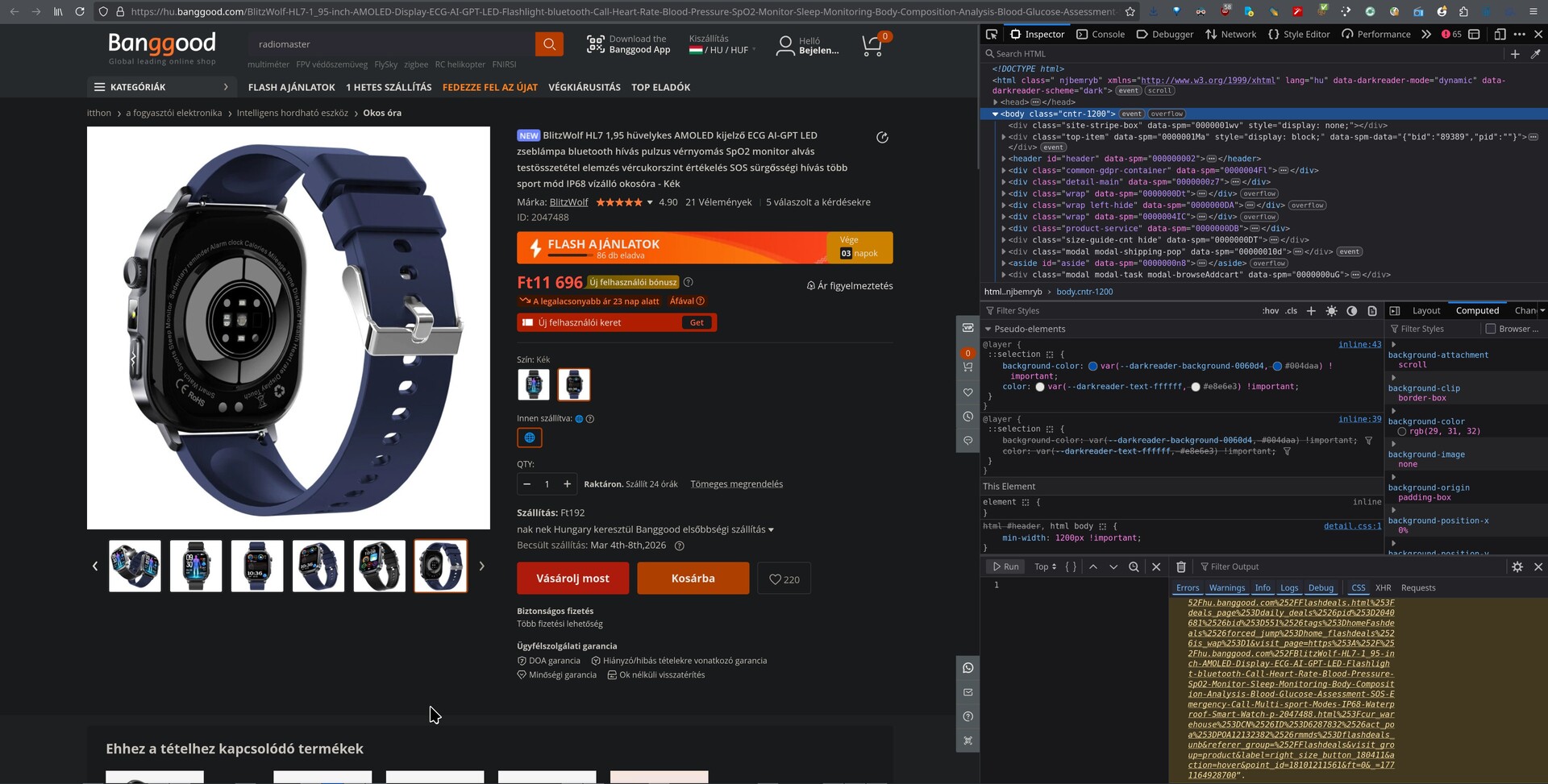Click the share icon beside product title
Image resolution: width=1548 pixels, height=784 pixels.
(882, 138)
